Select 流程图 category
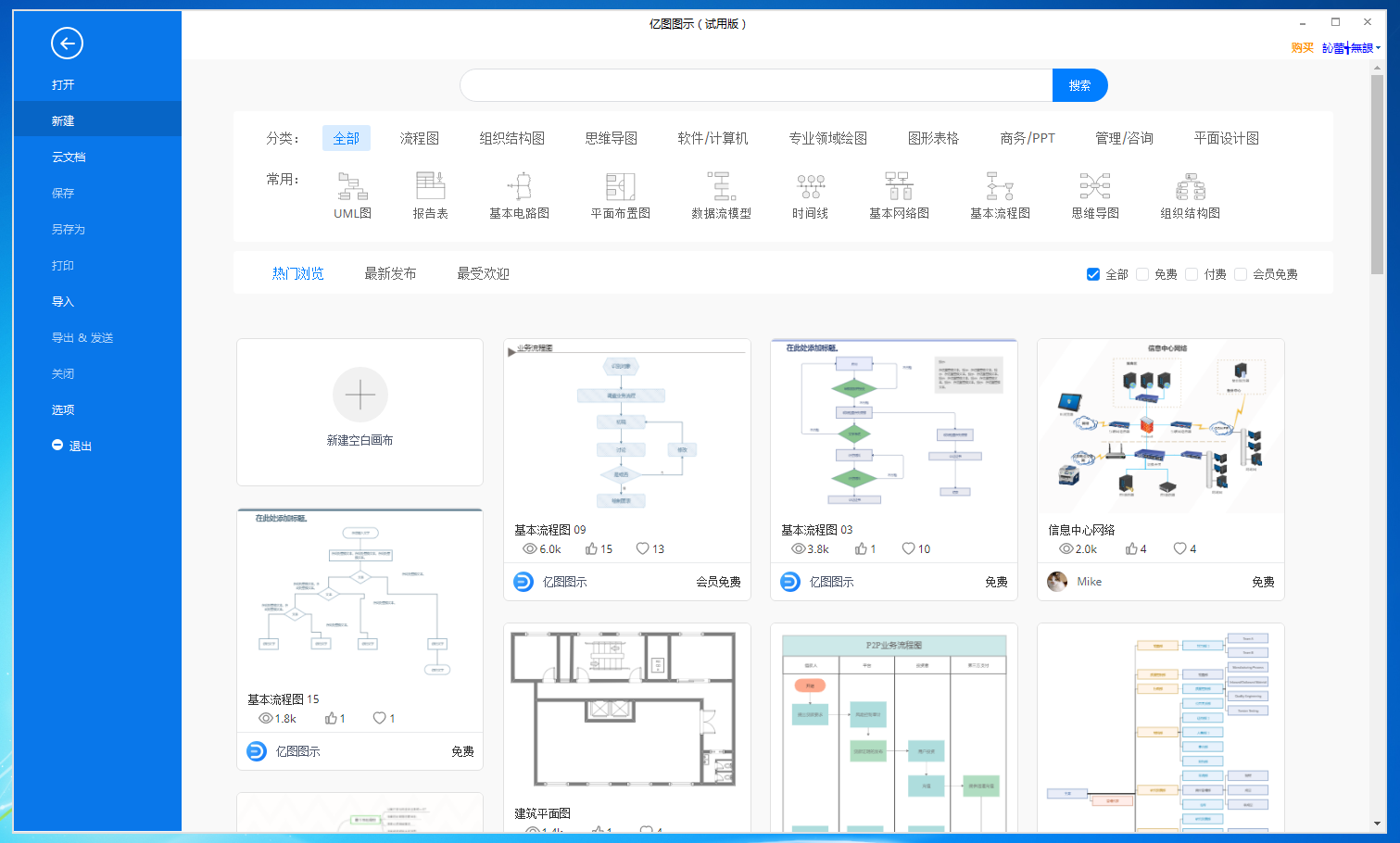This screenshot has width=1400, height=843. click(420, 138)
